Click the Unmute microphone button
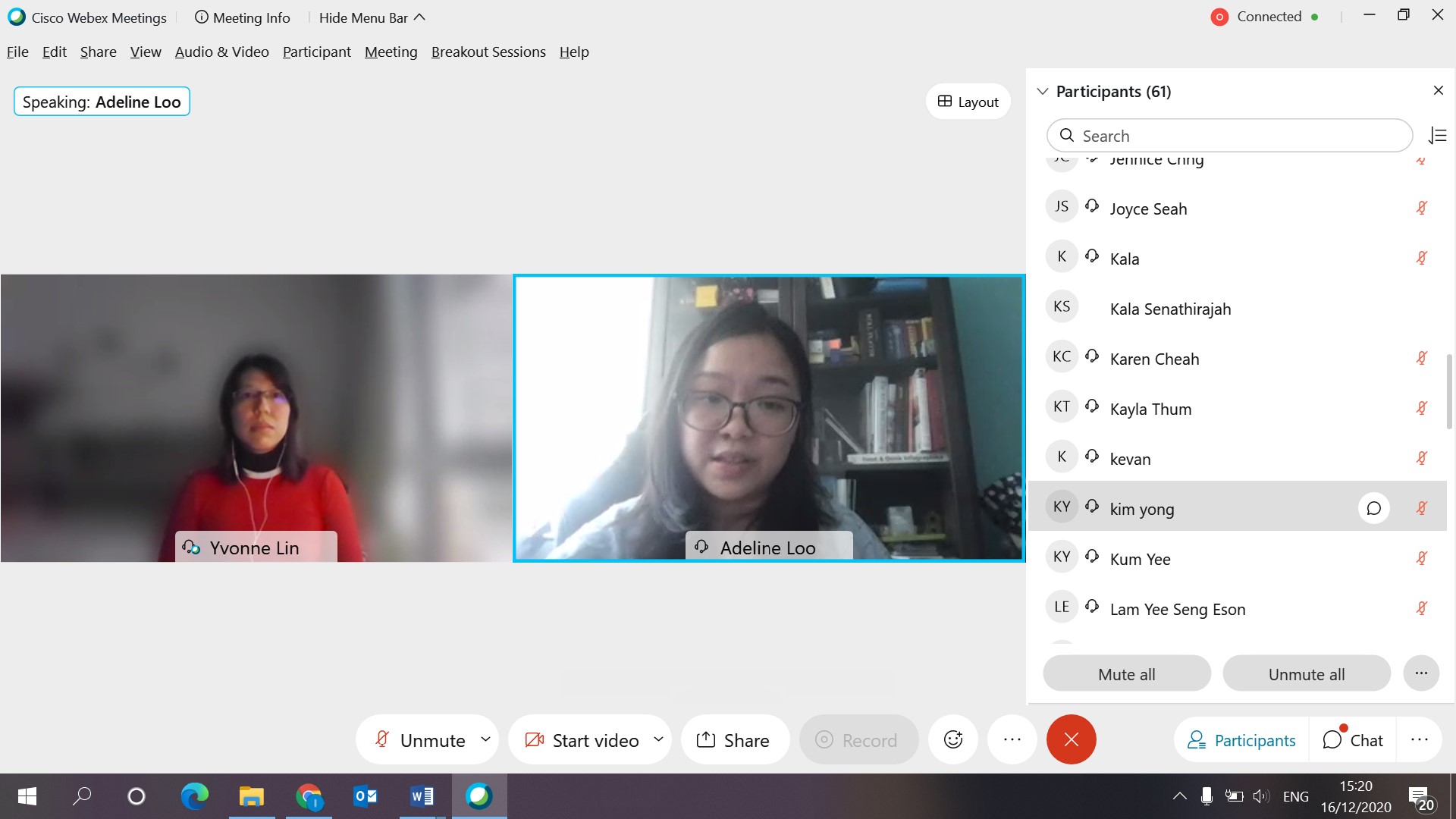 tap(419, 739)
